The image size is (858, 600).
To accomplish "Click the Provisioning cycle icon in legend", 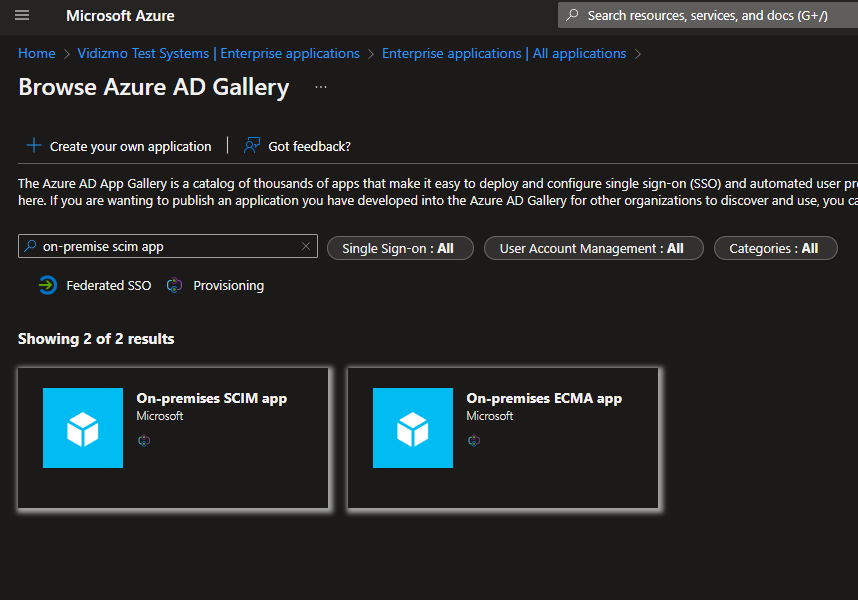I will point(175,285).
